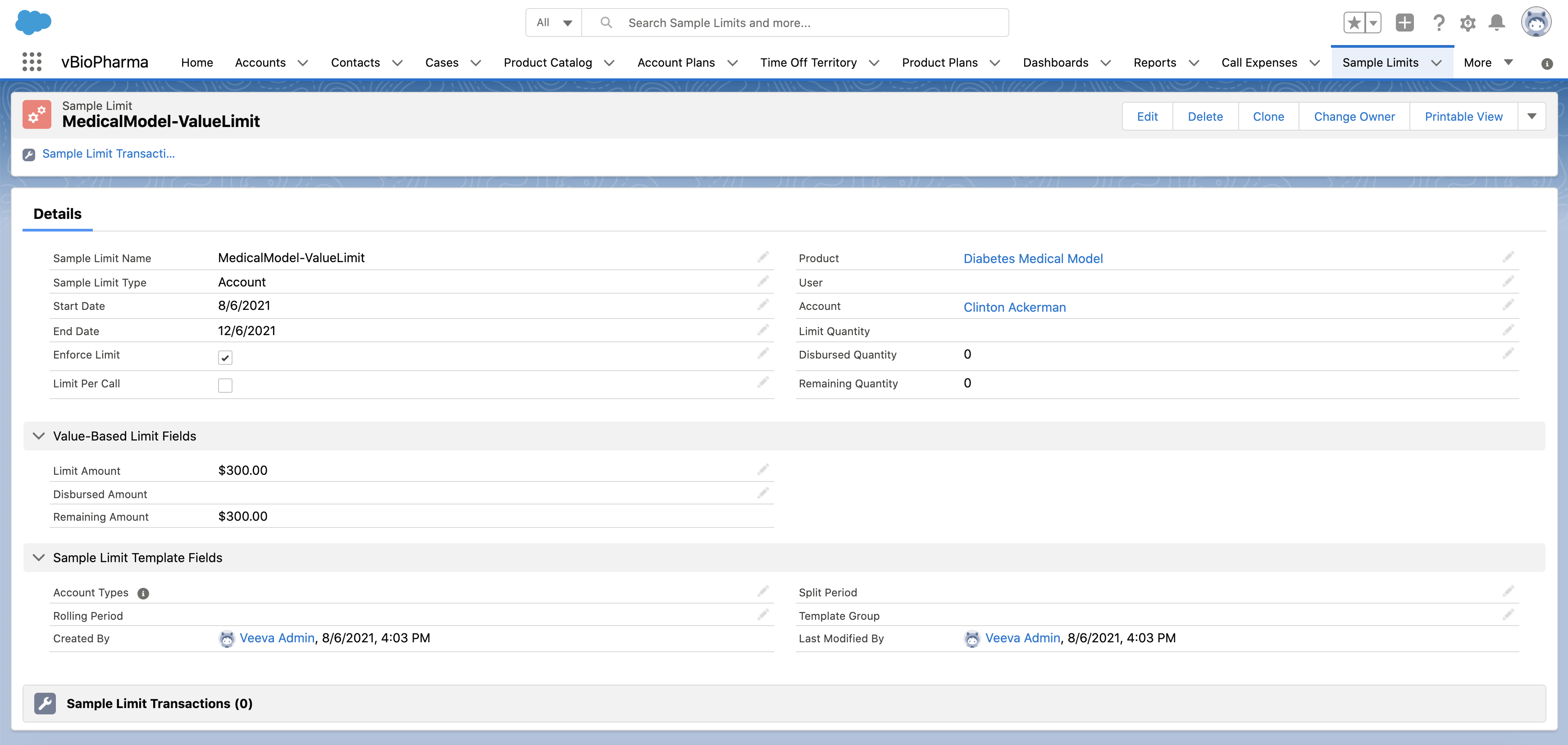Image resolution: width=1568 pixels, height=745 pixels.
Task: Open the App Launcher grid icon
Action: click(32, 62)
